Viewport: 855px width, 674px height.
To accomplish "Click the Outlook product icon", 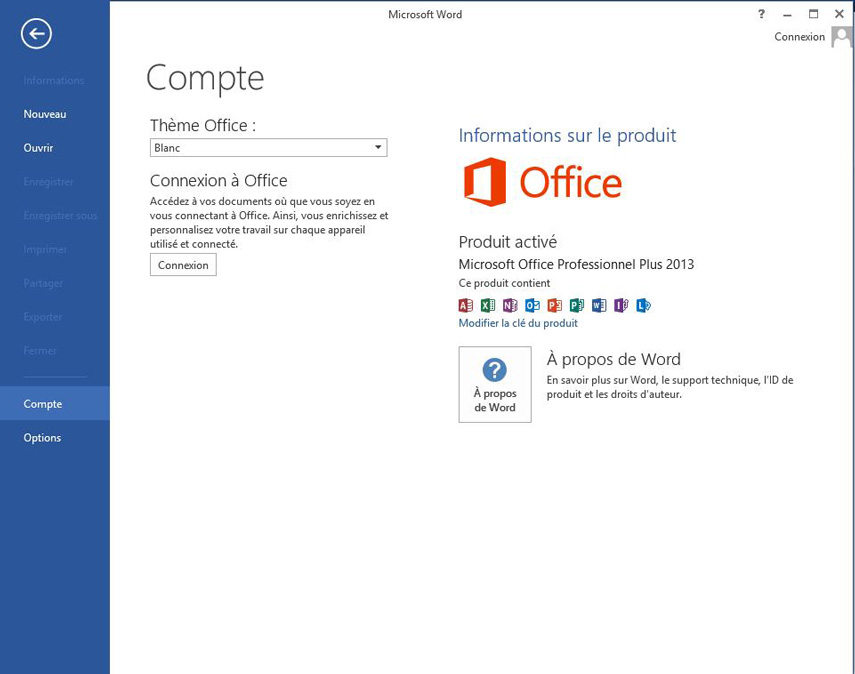I will [532, 305].
